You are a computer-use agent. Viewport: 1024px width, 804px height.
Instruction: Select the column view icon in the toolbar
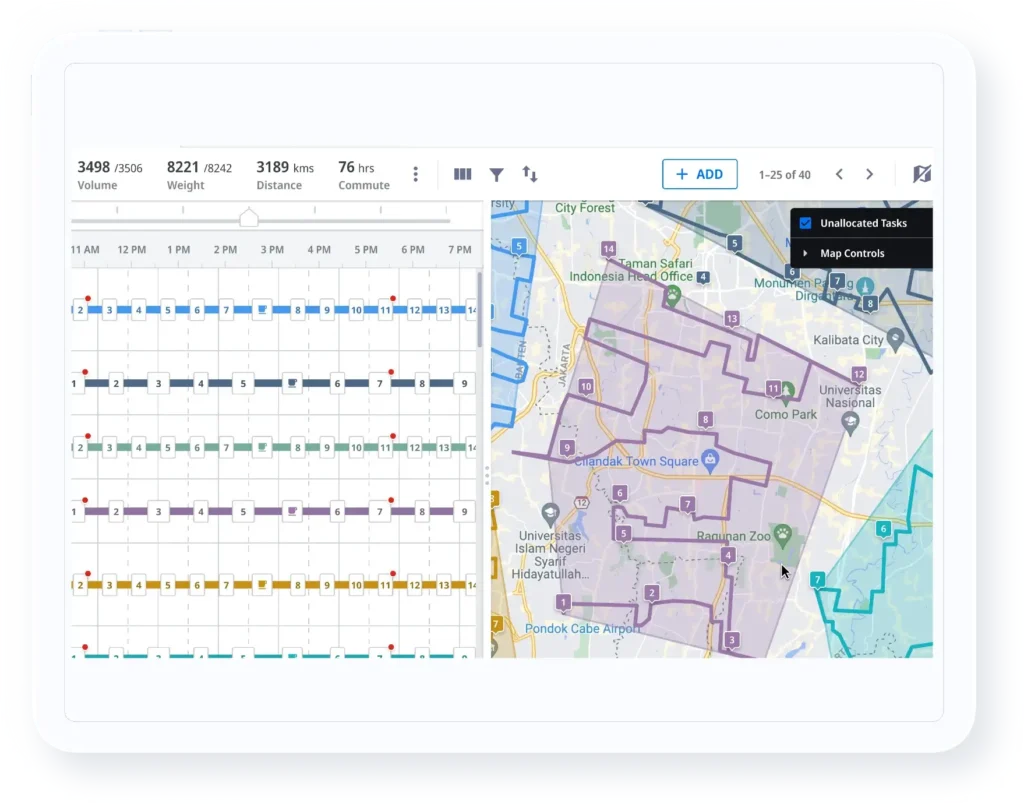pyautogui.click(x=462, y=173)
